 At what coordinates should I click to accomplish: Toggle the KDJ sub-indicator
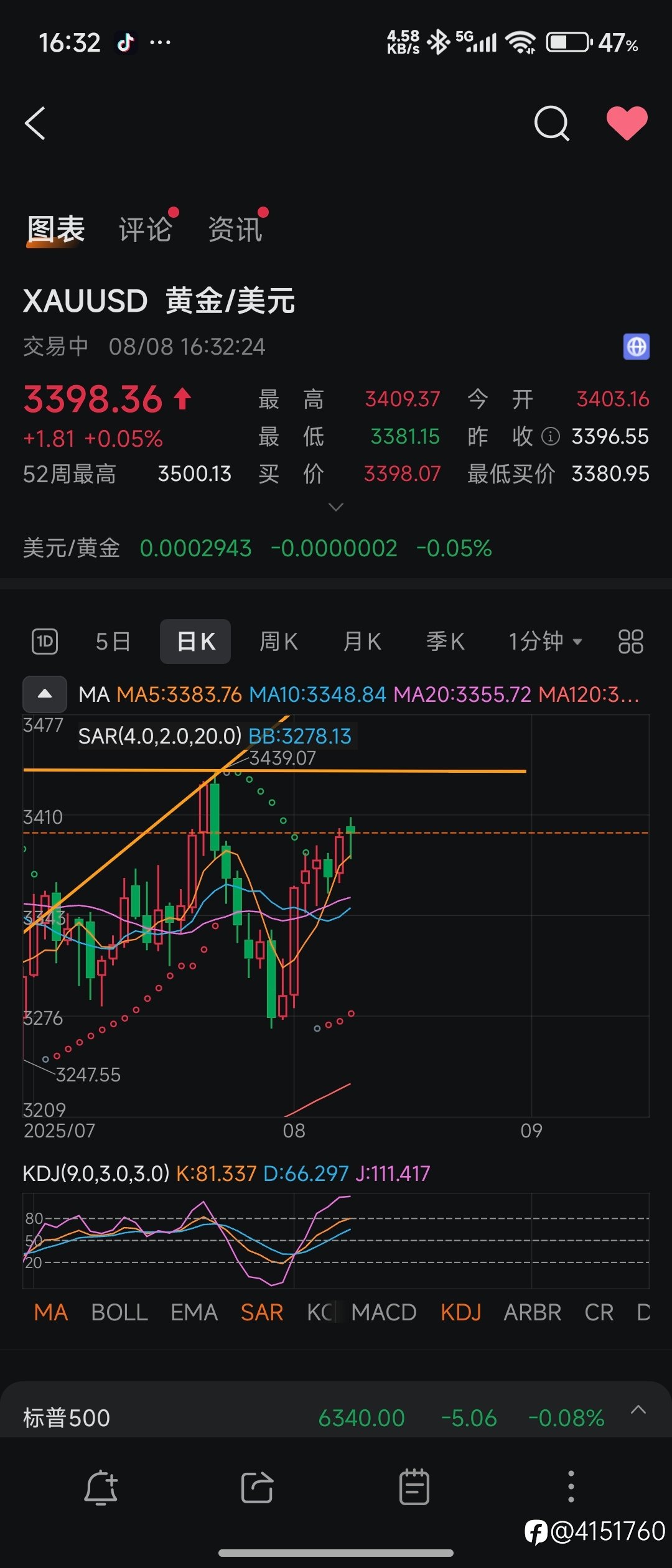pos(461,1312)
